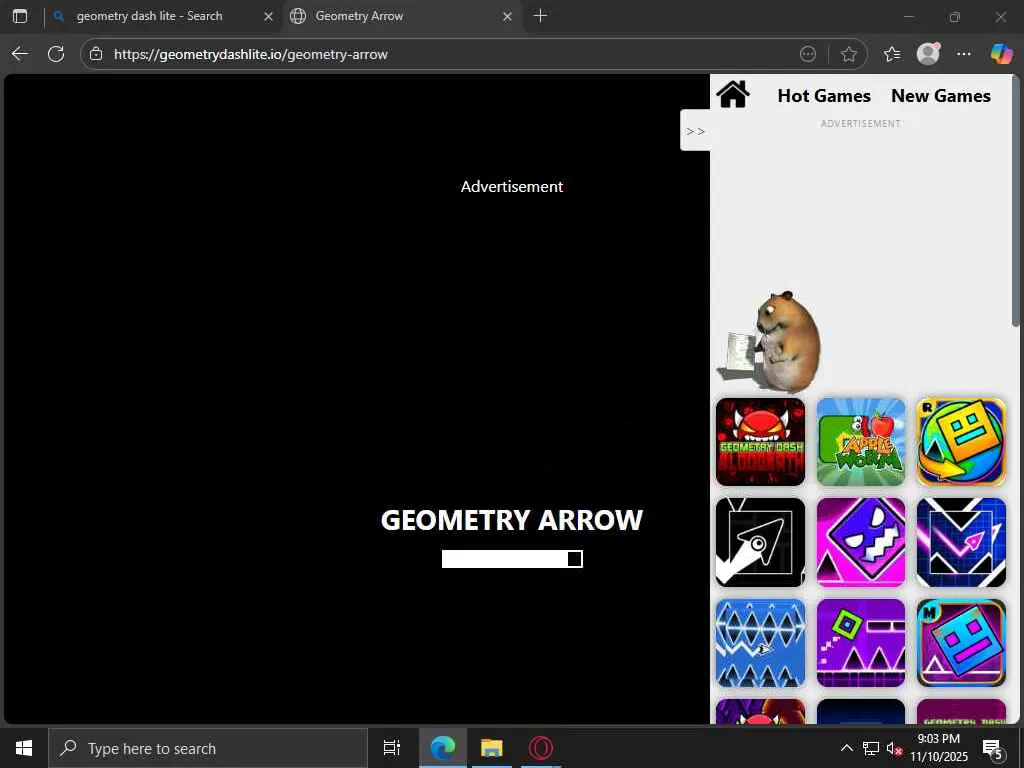The height and width of the screenshot is (768, 1024).
Task: Open a new browser tab
Action: point(540,16)
